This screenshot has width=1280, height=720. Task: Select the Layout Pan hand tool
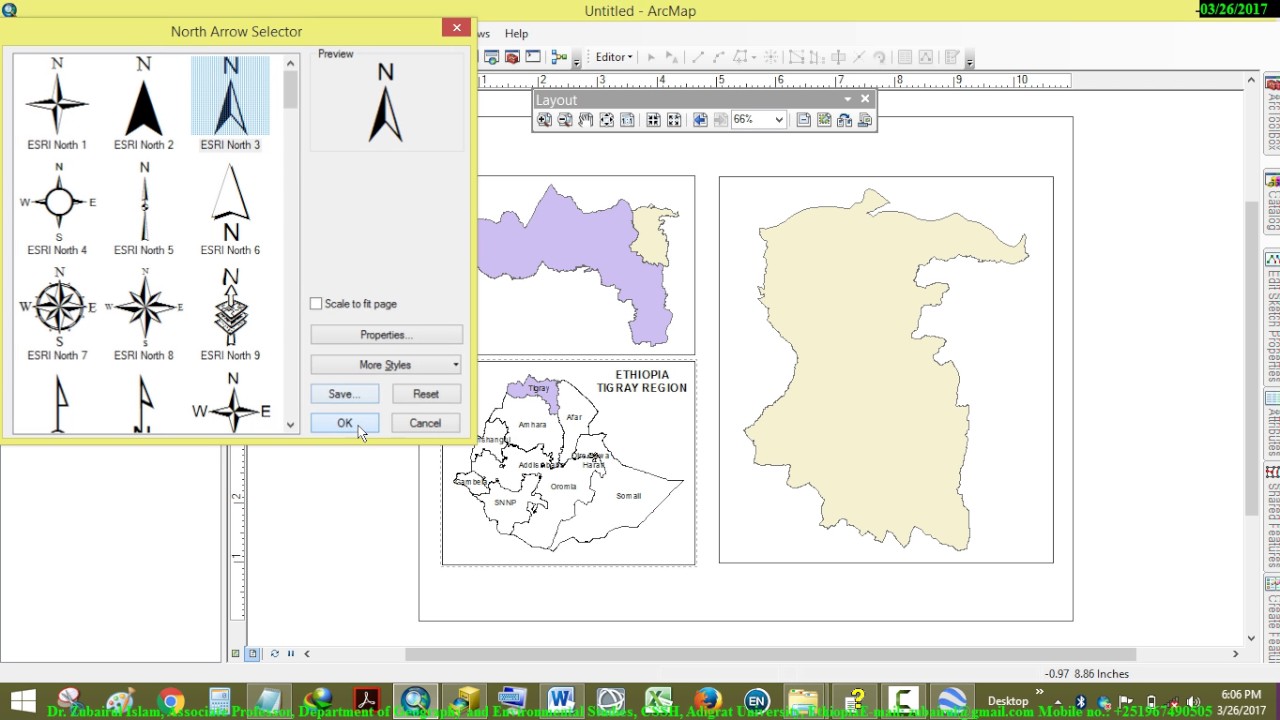click(586, 120)
